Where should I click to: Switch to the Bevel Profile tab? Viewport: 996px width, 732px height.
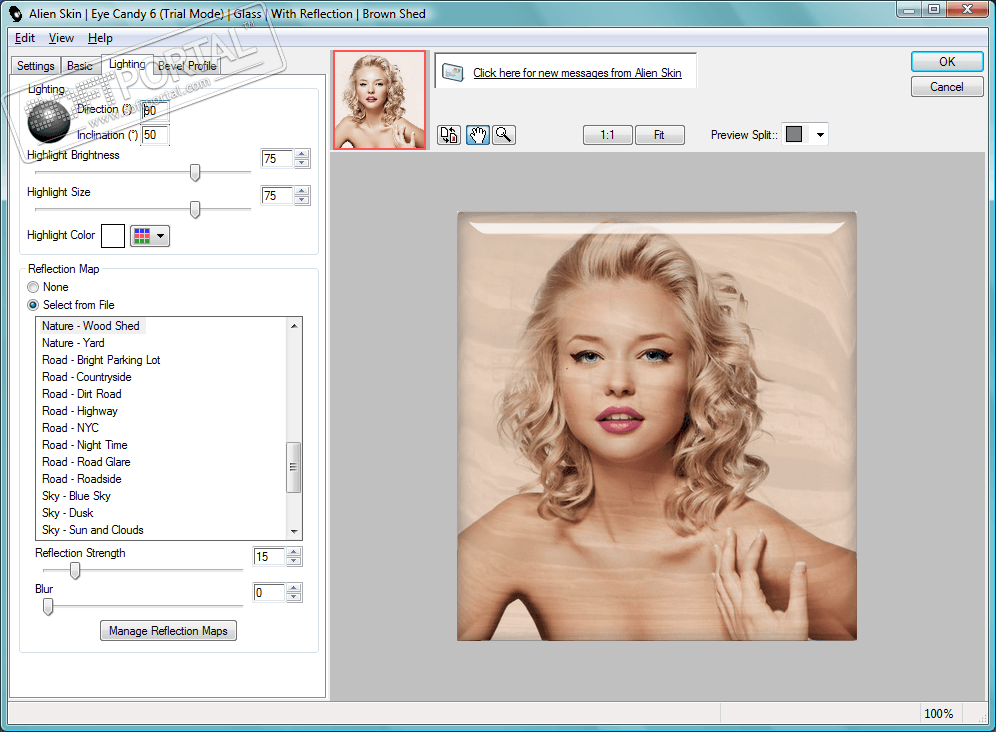coord(187,66)
